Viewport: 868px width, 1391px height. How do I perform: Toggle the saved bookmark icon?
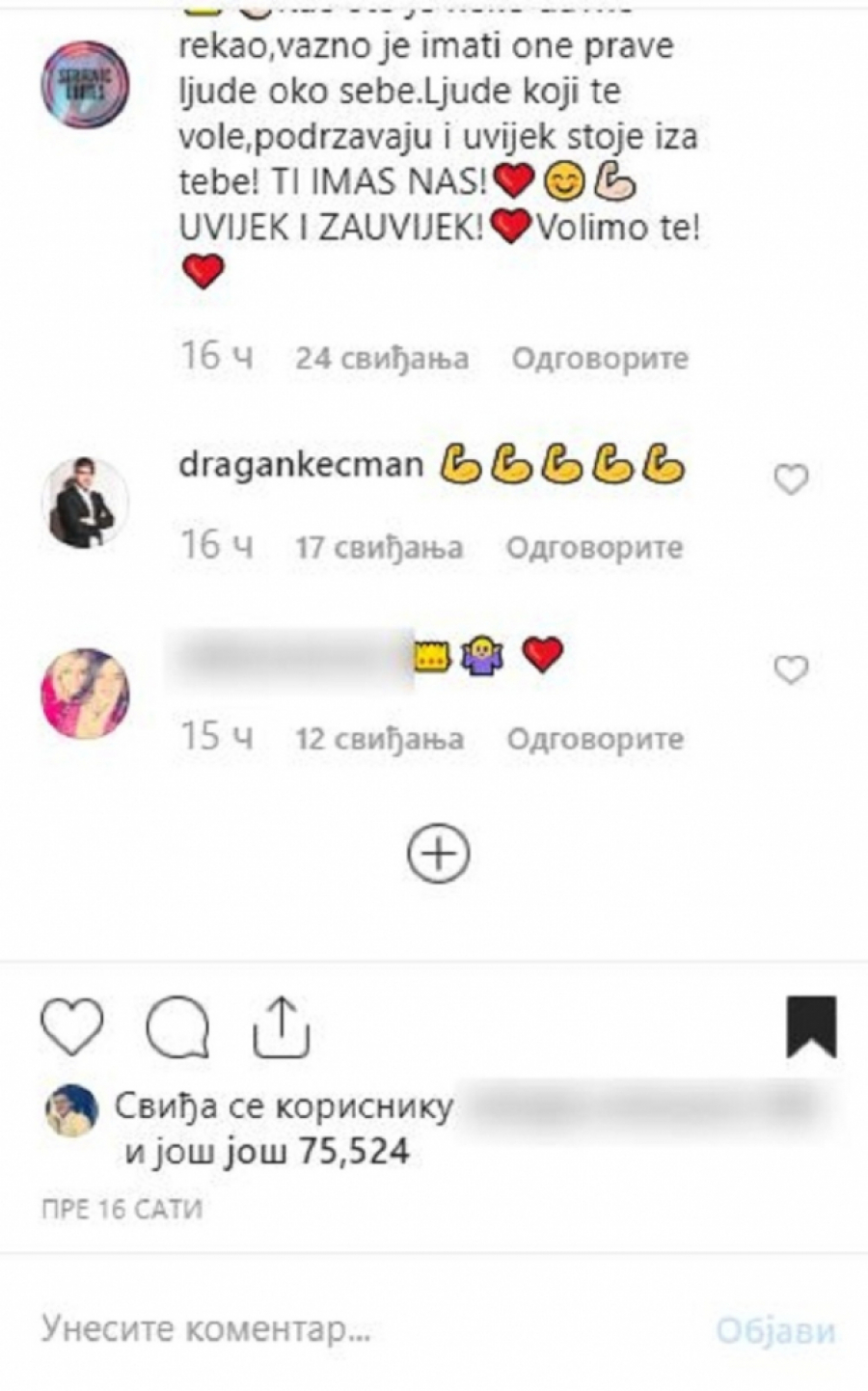click(x=811, y=1027)
